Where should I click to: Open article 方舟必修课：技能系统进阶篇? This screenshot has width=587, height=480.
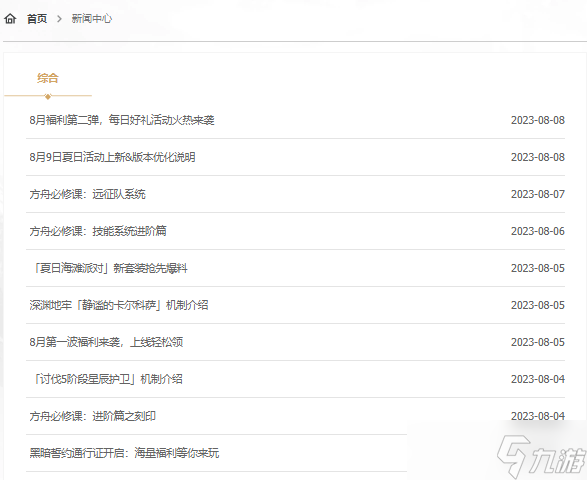point(98,231)
